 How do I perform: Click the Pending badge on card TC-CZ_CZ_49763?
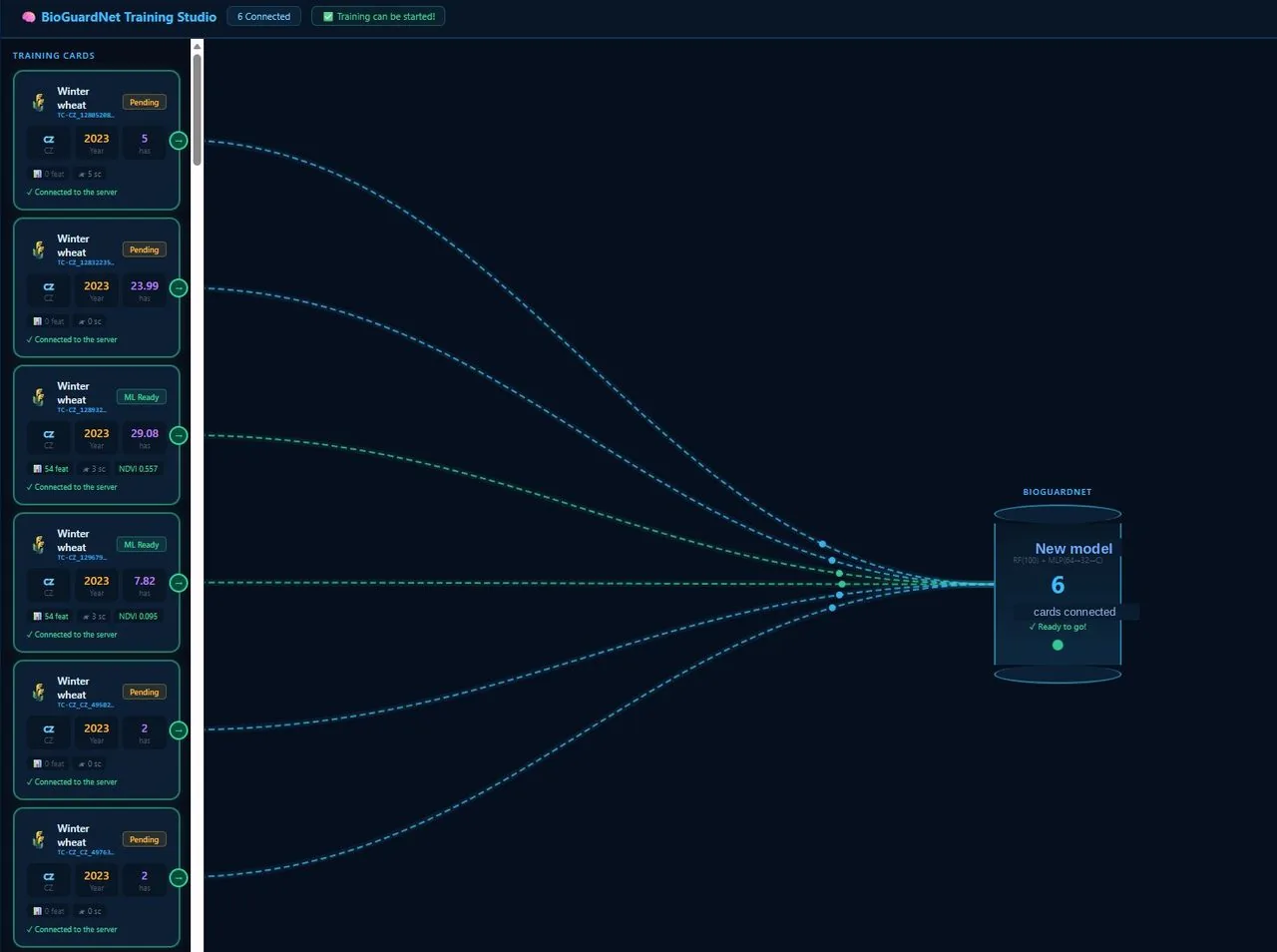[145, 840]
